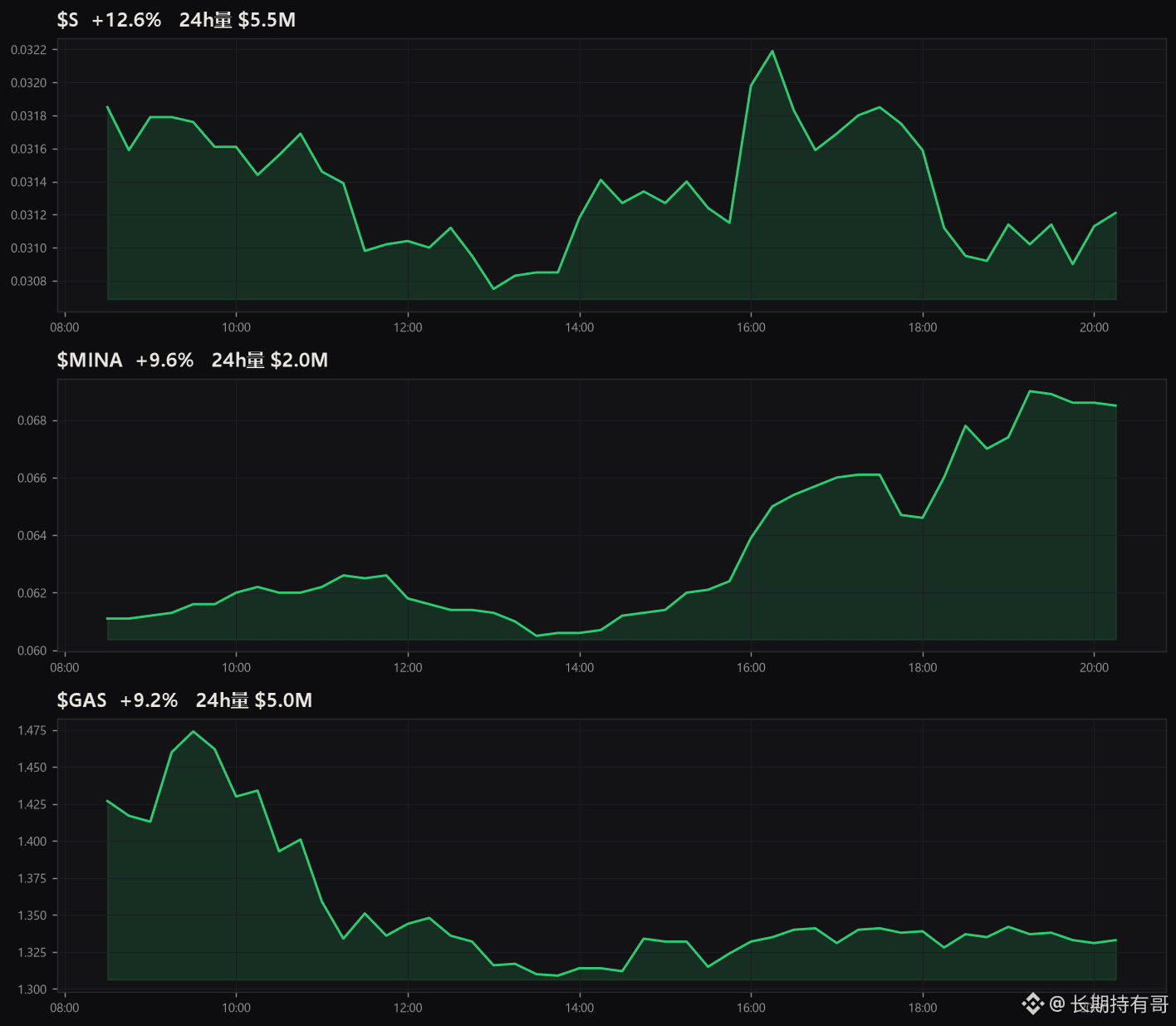The width and height of the screenshot is (1176, 1026).
Task: Click the $MINA ticker title
Action: [x=90, y=360]
